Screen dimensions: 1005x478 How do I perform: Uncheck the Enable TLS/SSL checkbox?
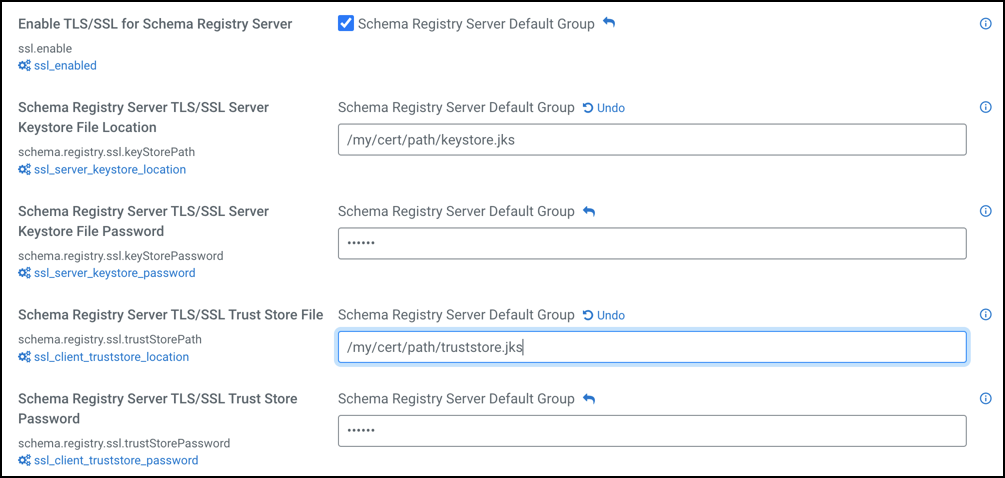(346, 24)
